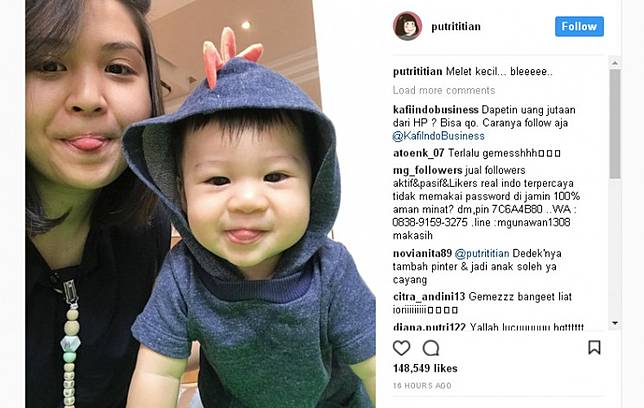This screenshot has height=408, width=644.
Task: Click the @putrititian mention in novianita89's comment
Action: click(x=482, y=253)
